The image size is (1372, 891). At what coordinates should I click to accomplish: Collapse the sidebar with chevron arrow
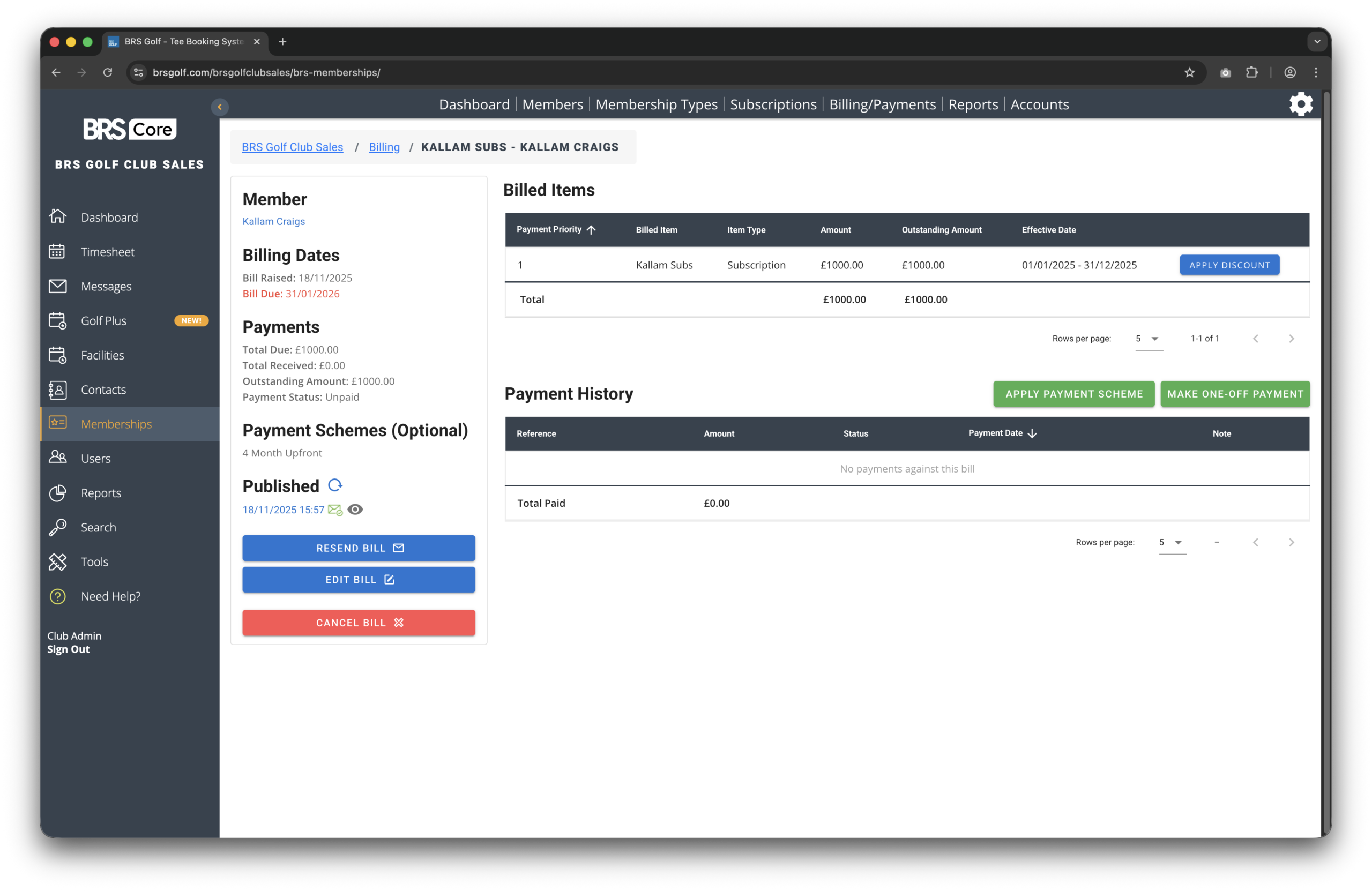tap(220, 107)
